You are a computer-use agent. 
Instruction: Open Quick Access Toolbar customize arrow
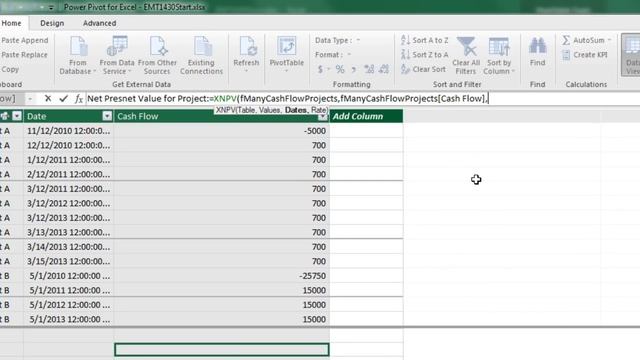point(51,7)
